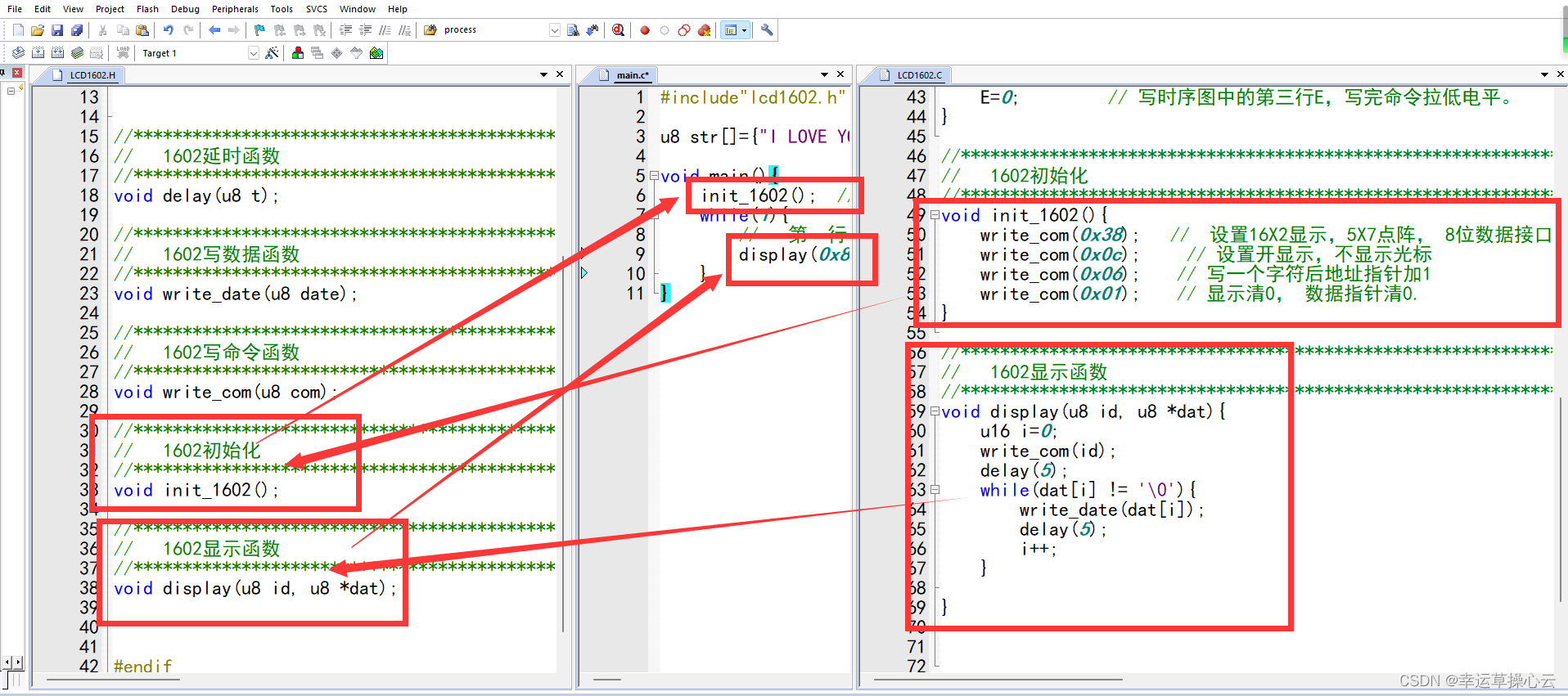Close the LCD1602.H editor pane
Image resolution: width=1568 pixels, height=696 pixels.
point(560,74)
